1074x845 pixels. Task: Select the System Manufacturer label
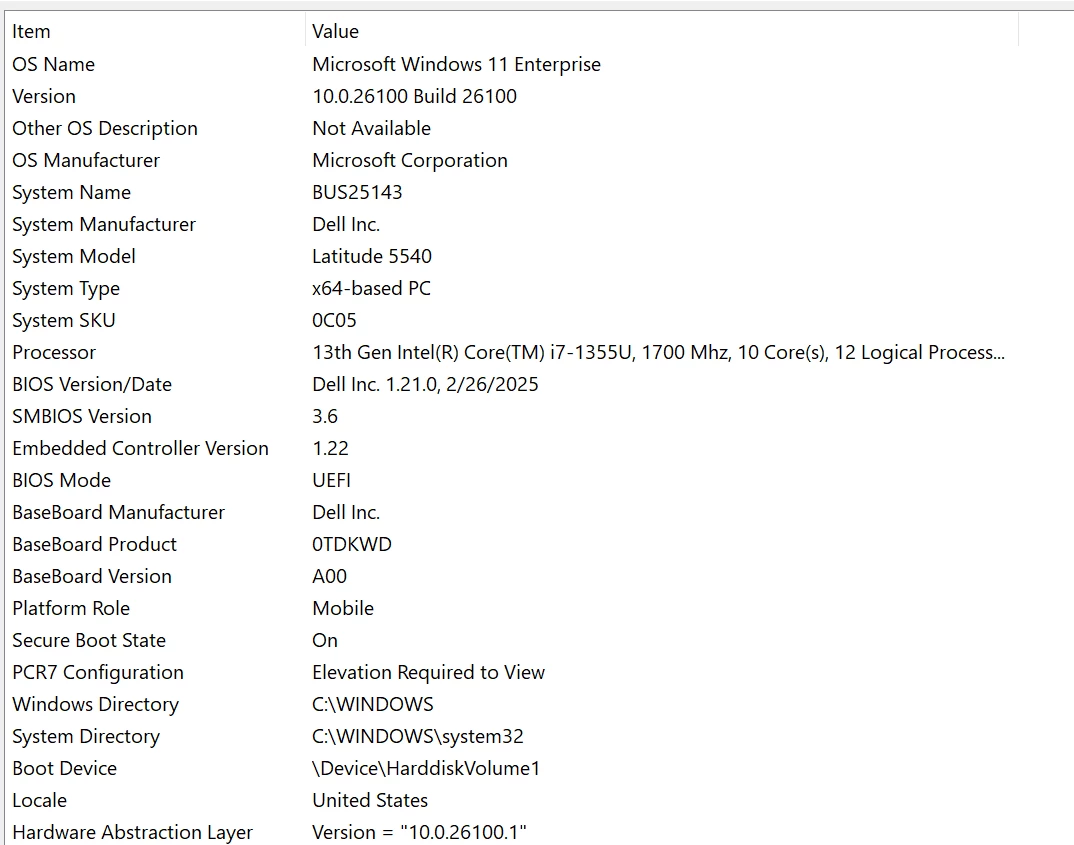point(104,224)
